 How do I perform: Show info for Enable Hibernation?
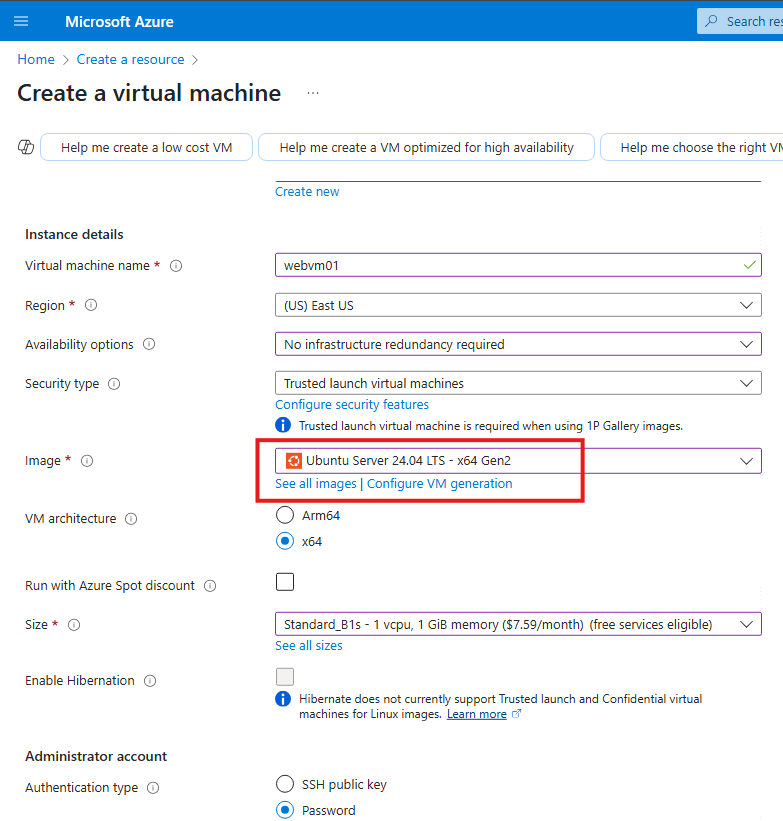150,681
